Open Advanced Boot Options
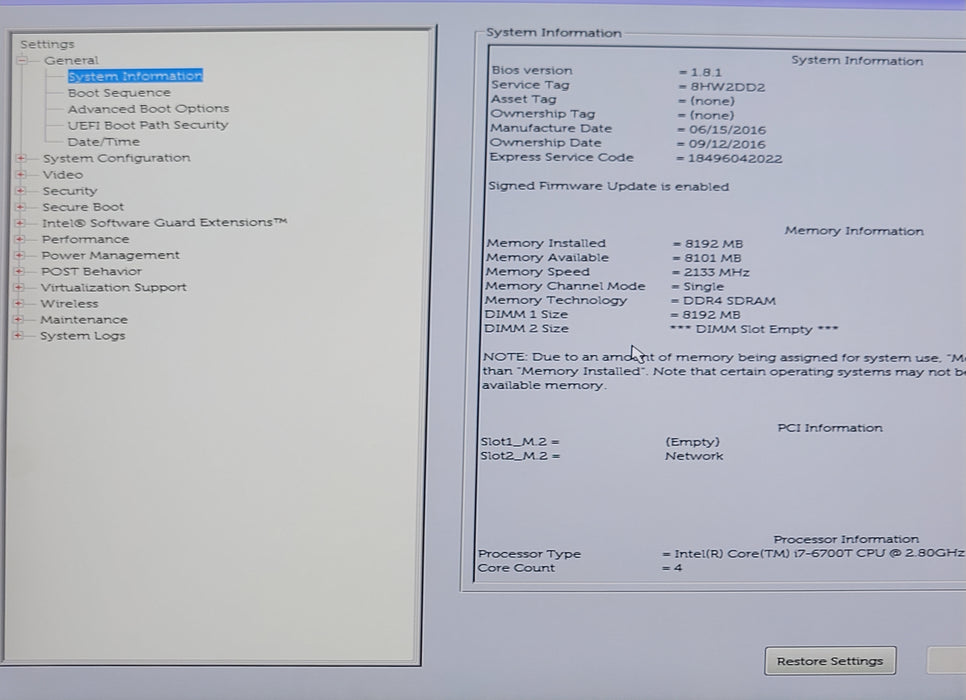The width and height of the screenshot is (966, 700). [148, 108]
